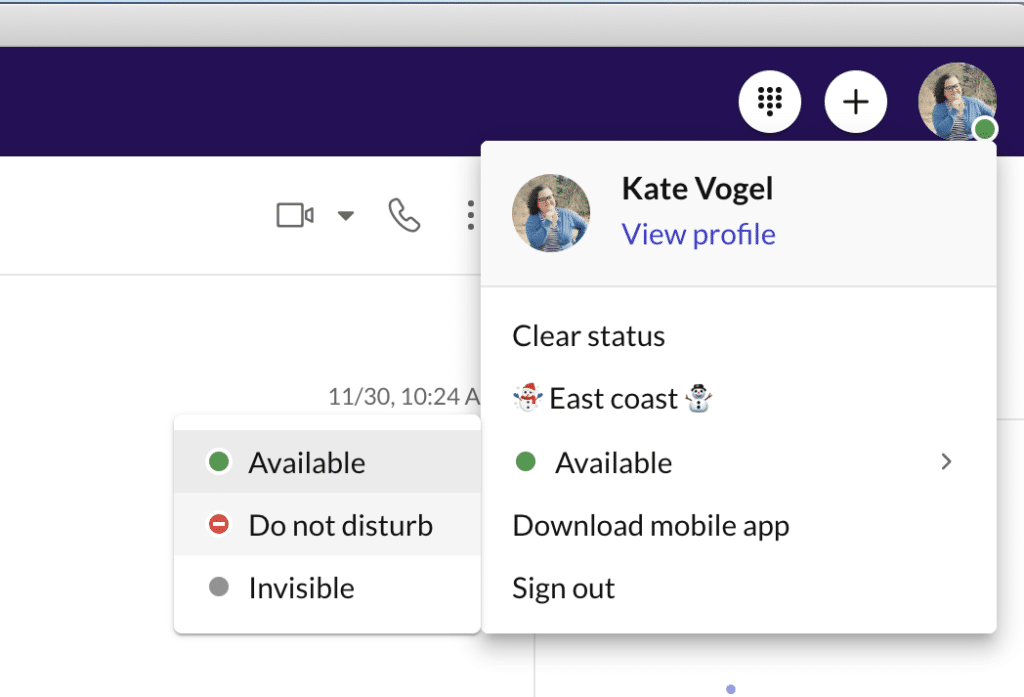
Task: Click the plus icon in top bar
Action: (855, 102)
